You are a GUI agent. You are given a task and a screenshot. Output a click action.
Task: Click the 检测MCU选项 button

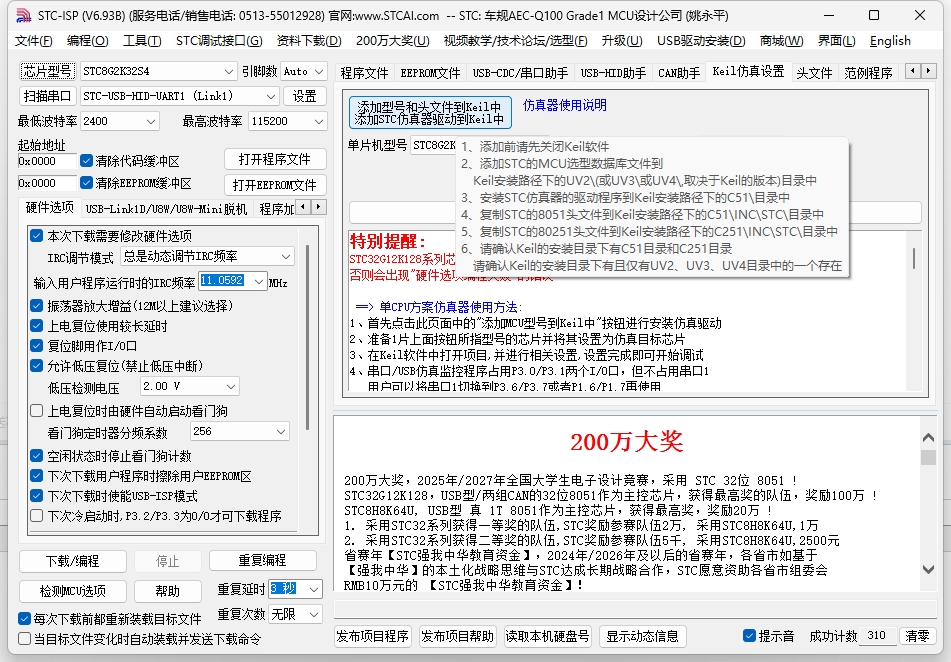73,591
